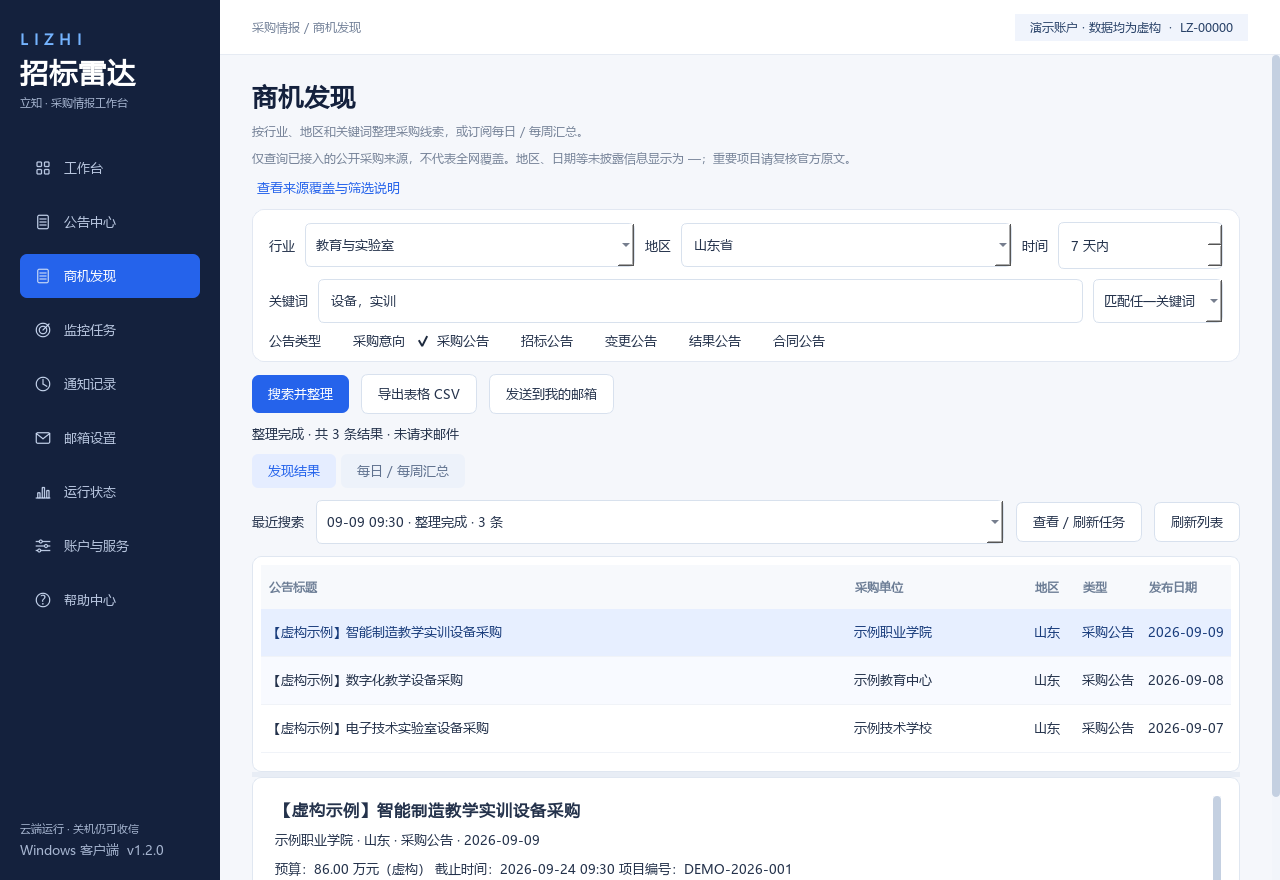Click the 邮箱设置 envelope icon
The image size is (1280, 880).
43,438
